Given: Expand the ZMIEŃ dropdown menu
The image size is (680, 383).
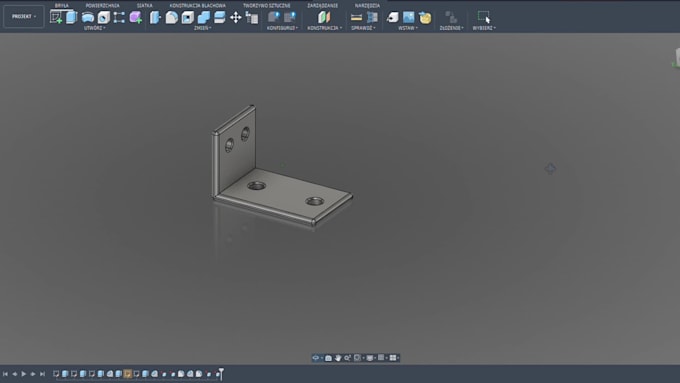Looking at the screenshot, I should coord(203,28).
